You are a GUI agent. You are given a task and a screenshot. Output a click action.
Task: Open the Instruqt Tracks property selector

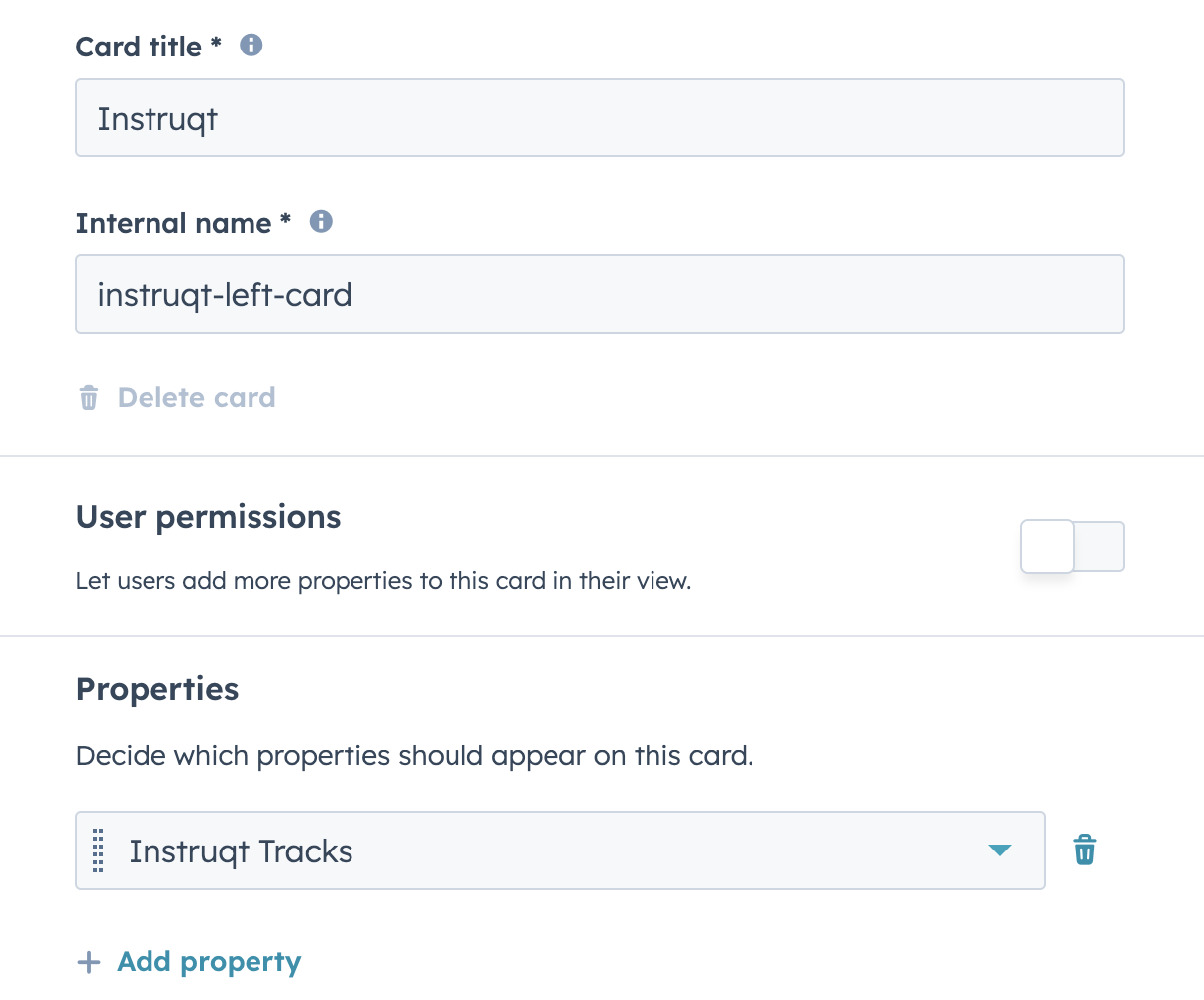554,850
